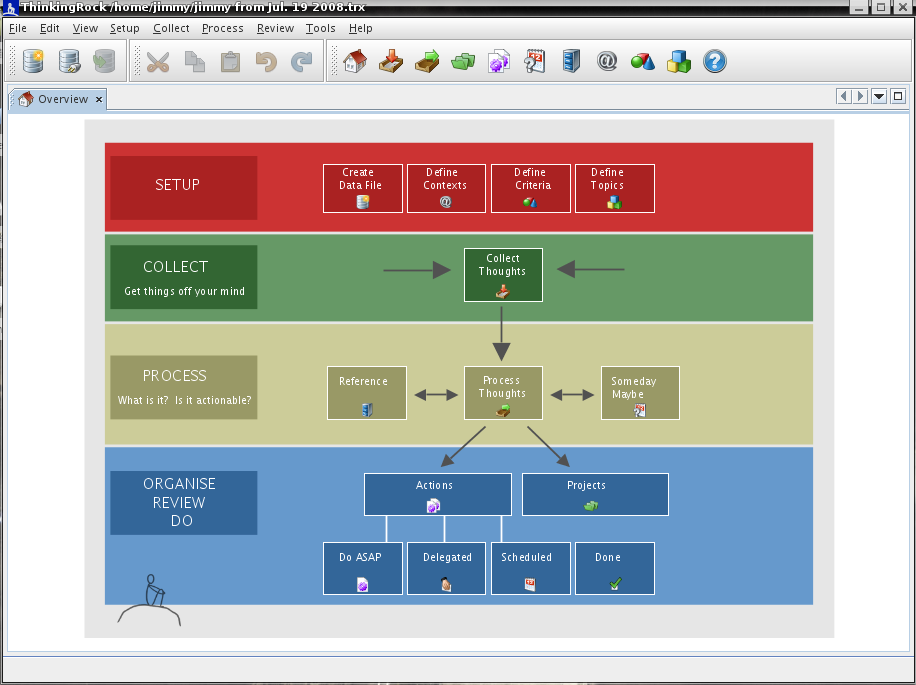Image resolution: width=916 pixels, height=685 pixels.
Task: Click the Define Topics tile
Action: (x=615, y=188)
